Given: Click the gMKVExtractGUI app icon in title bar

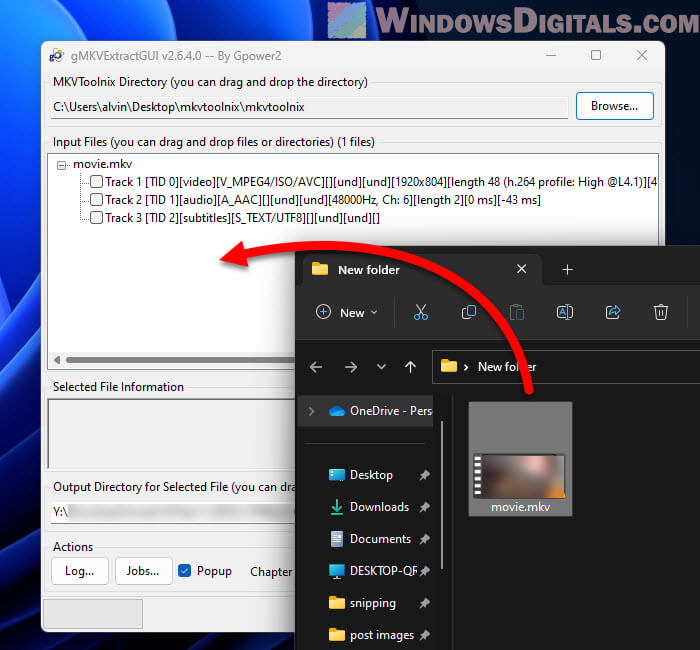Looking at the screenshot, I should (57, 56).
